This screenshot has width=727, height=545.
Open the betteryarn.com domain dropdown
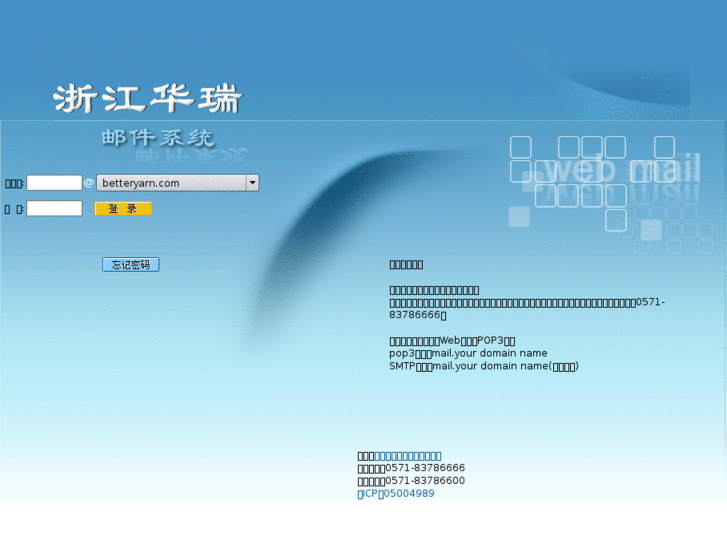point(178,183)
